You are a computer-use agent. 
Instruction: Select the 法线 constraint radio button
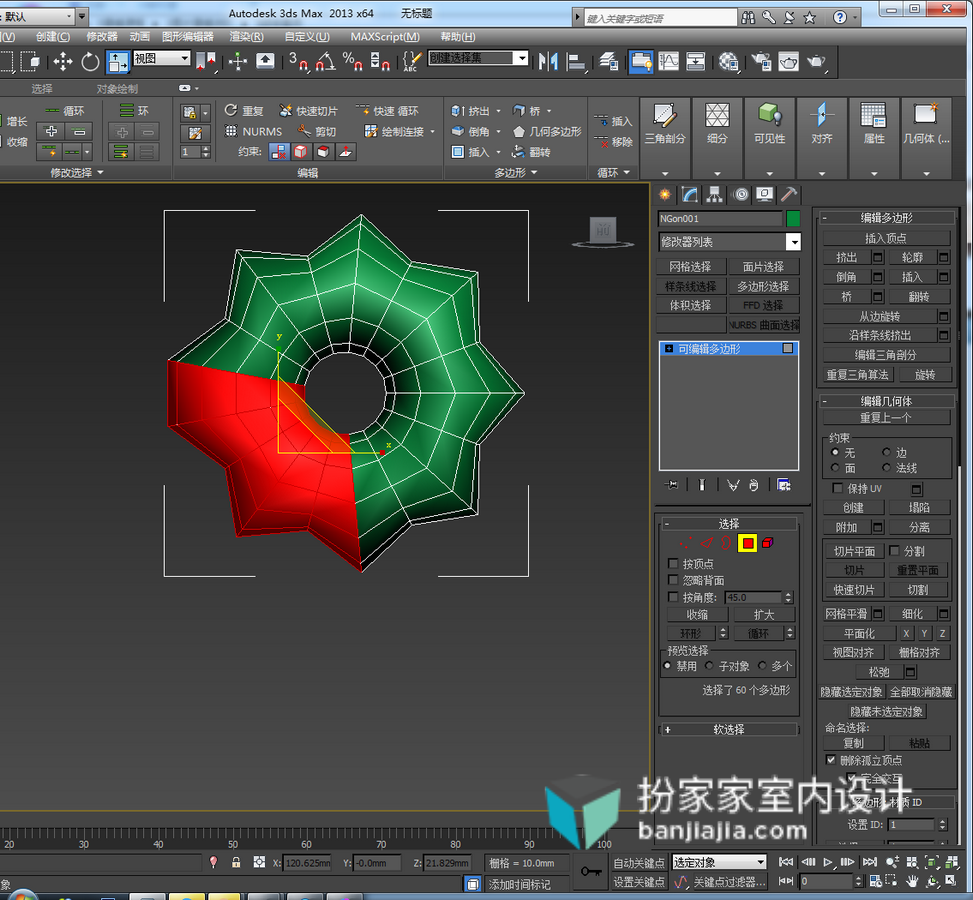point(886,467)
